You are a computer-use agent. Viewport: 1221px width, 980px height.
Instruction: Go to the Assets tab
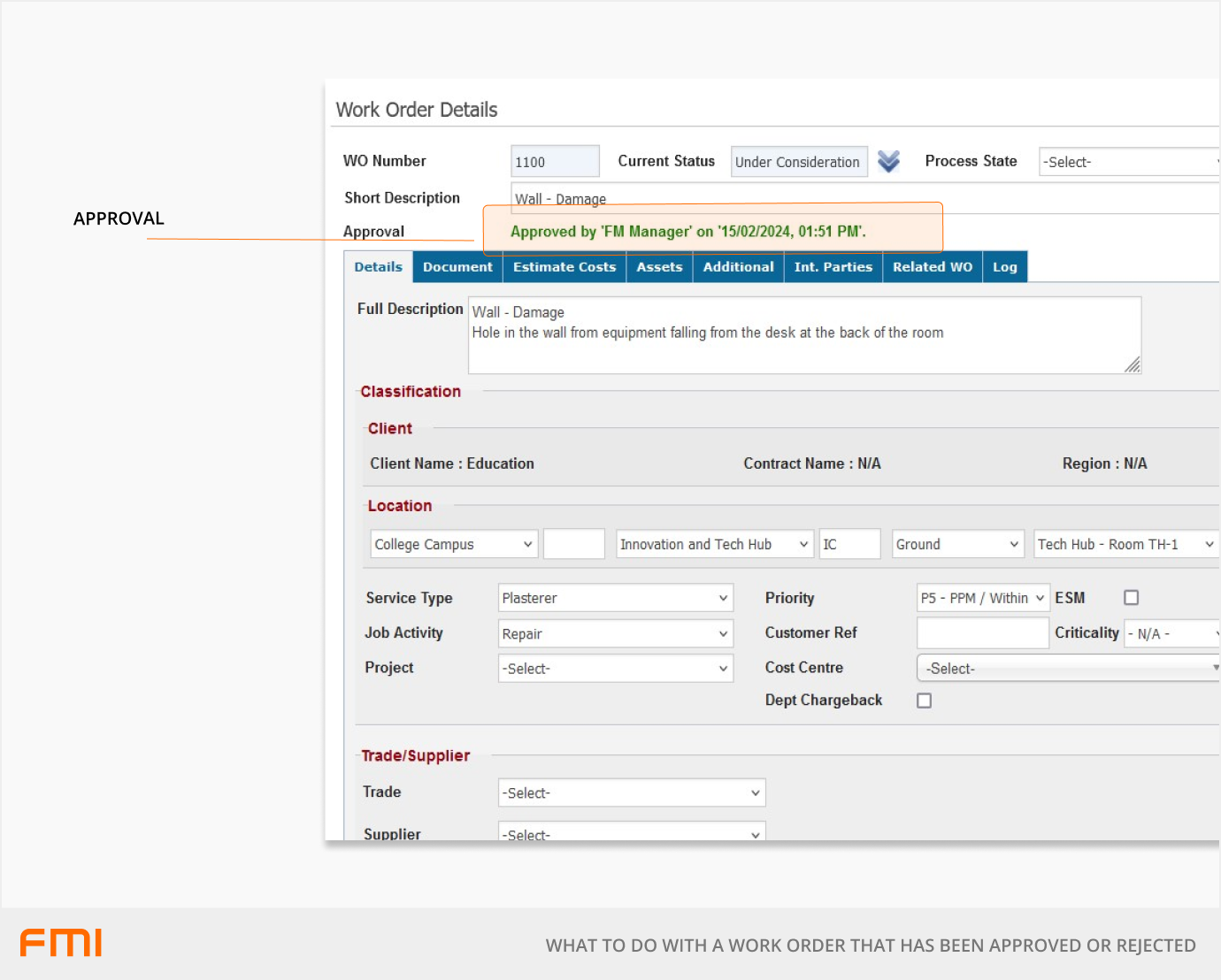(659, 267)
